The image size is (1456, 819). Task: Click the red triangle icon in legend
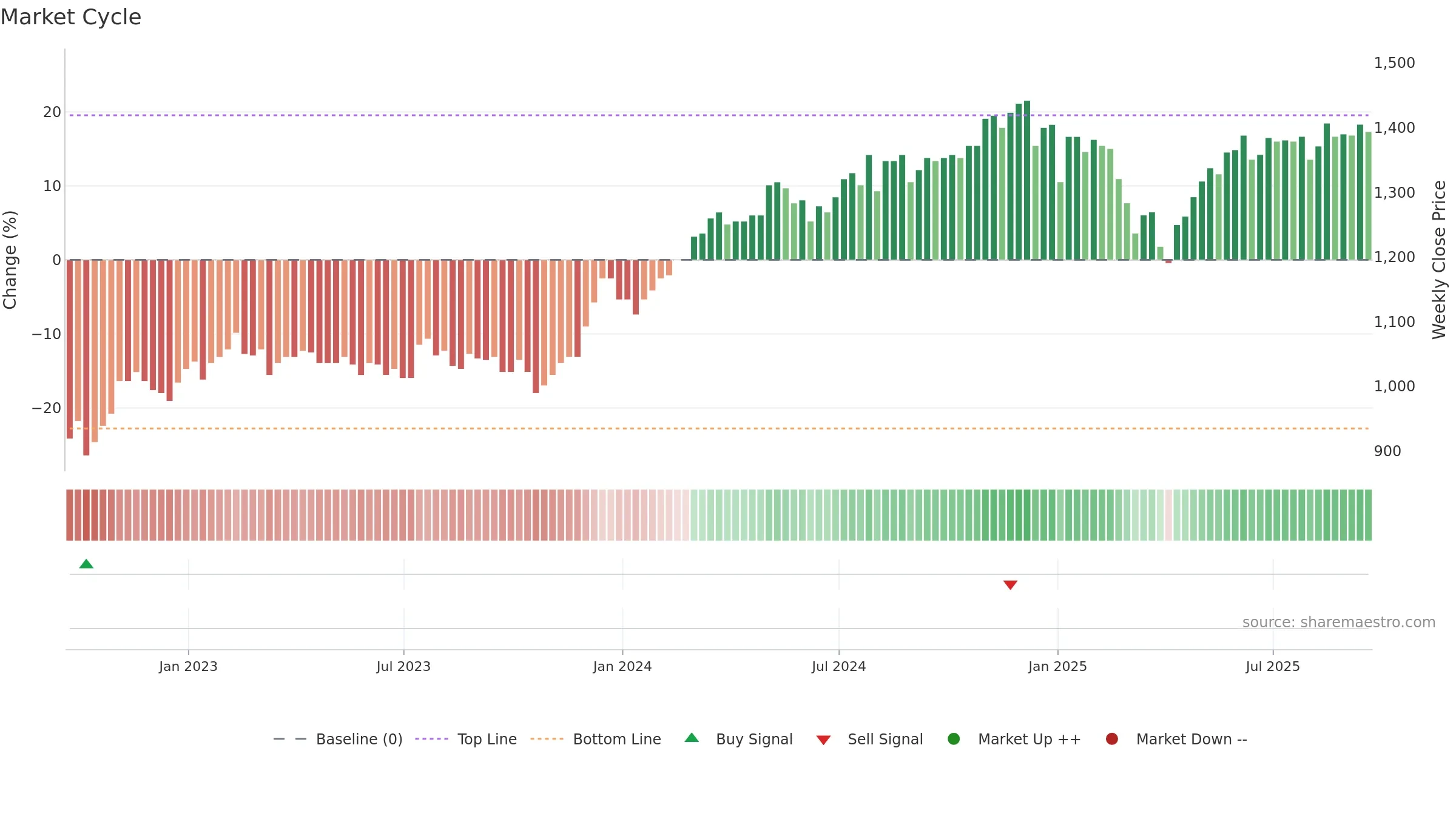tap(823, 740)
